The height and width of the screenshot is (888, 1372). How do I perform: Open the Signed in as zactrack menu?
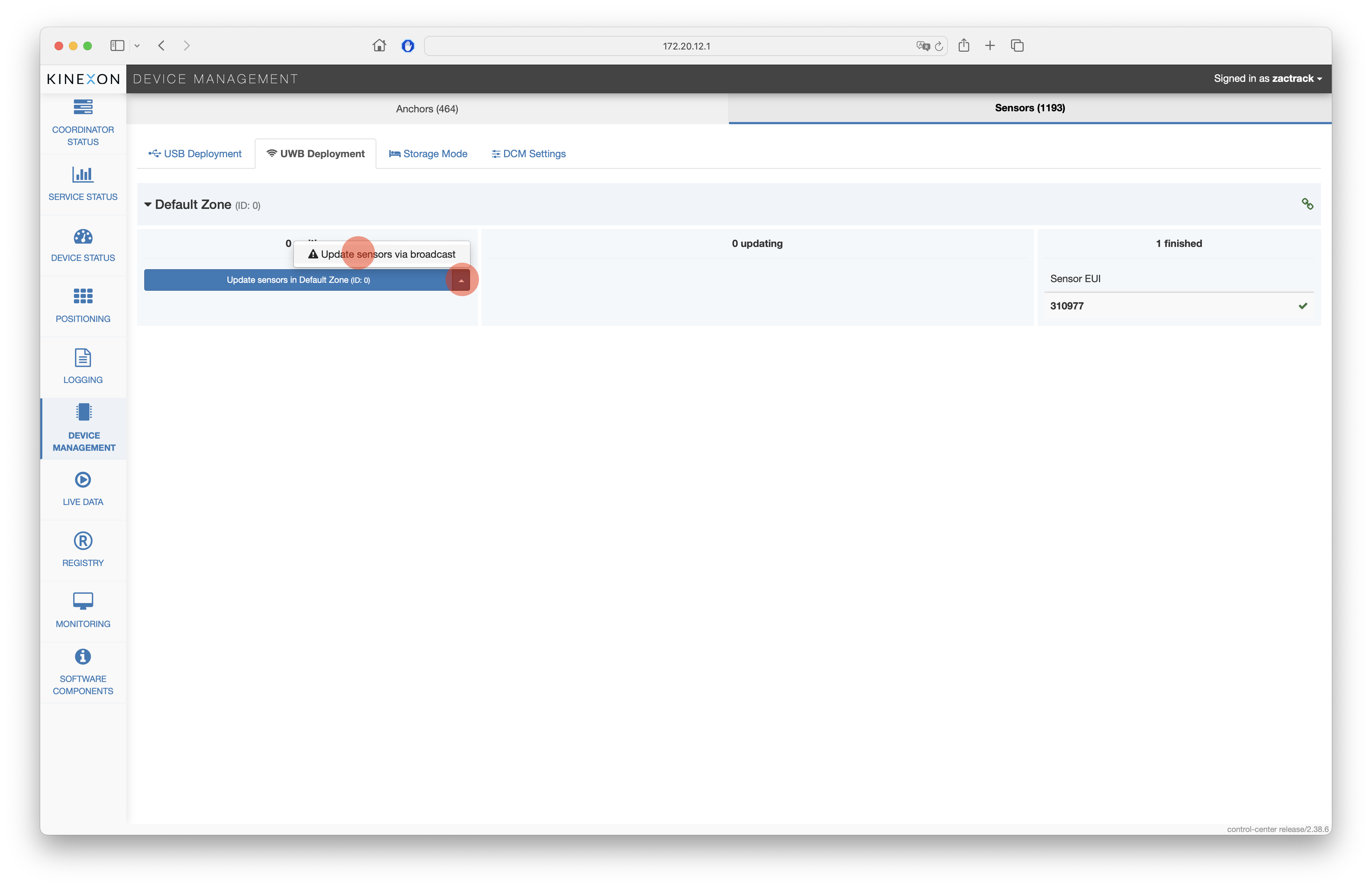(x=1267, y=78)
